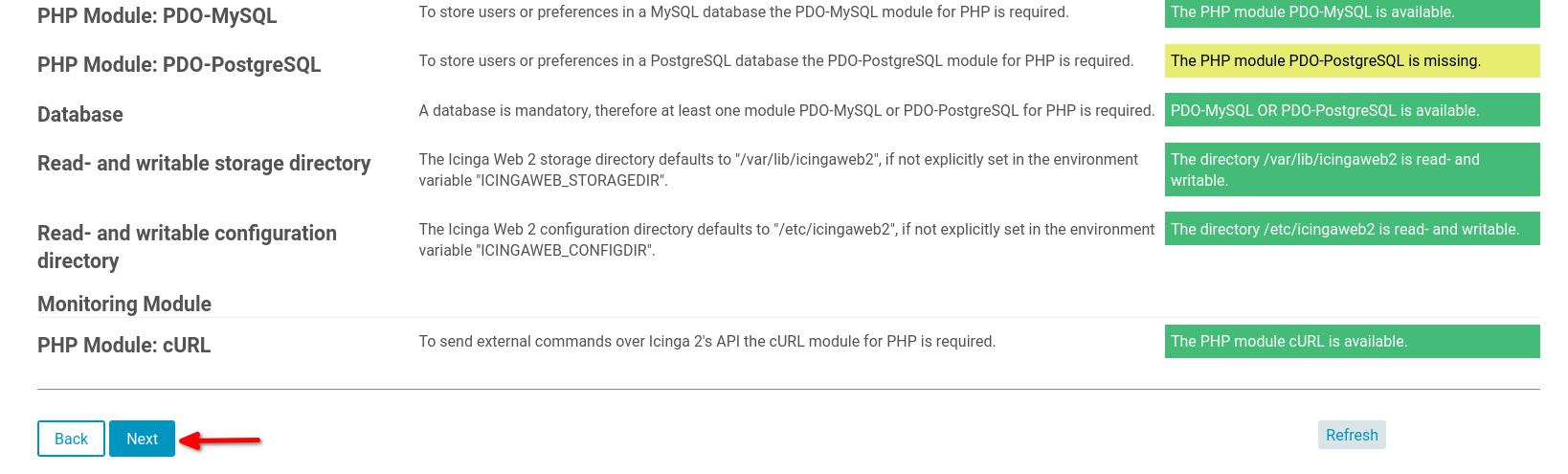This screenshot has width=1568, height=474.
Task: Click the red arrow pointing at Next
Action: (x=220, y=440)
